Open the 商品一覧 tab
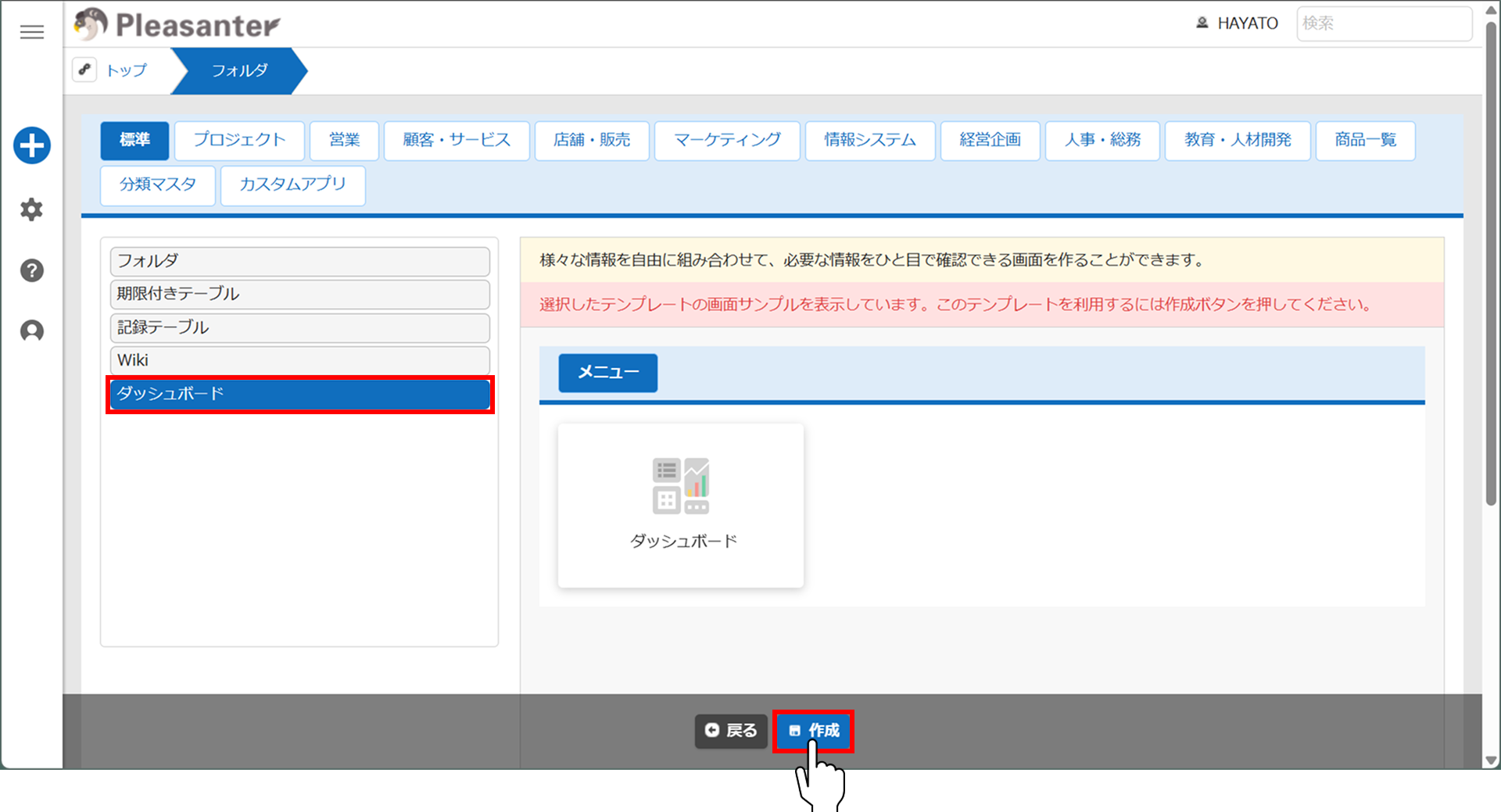1501x812 pixels. pos(1366,141)
